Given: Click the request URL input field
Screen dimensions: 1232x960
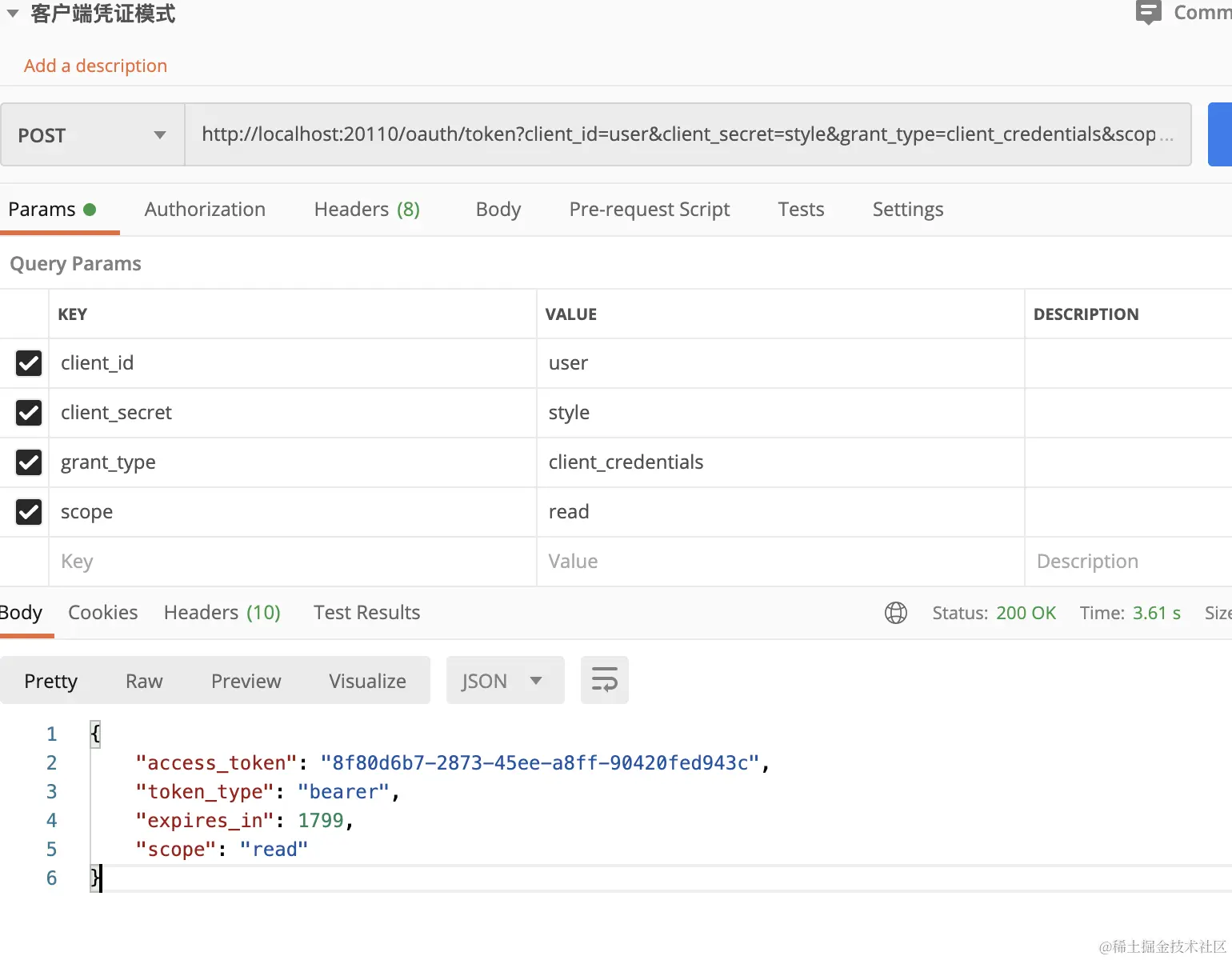Looking at the screenshot, I should (678, 134).
